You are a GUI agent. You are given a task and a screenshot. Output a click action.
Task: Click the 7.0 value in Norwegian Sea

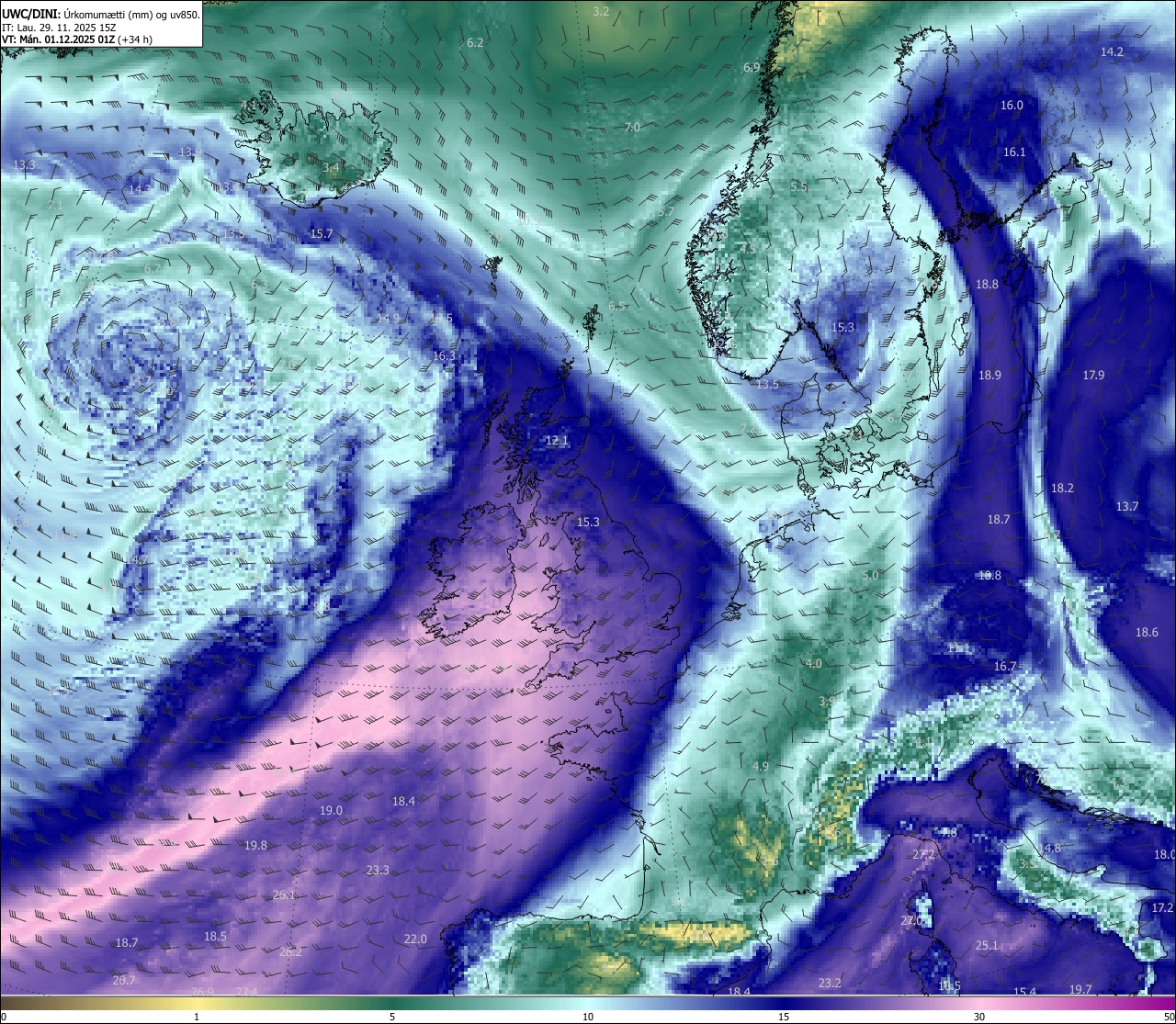point(632,128)
